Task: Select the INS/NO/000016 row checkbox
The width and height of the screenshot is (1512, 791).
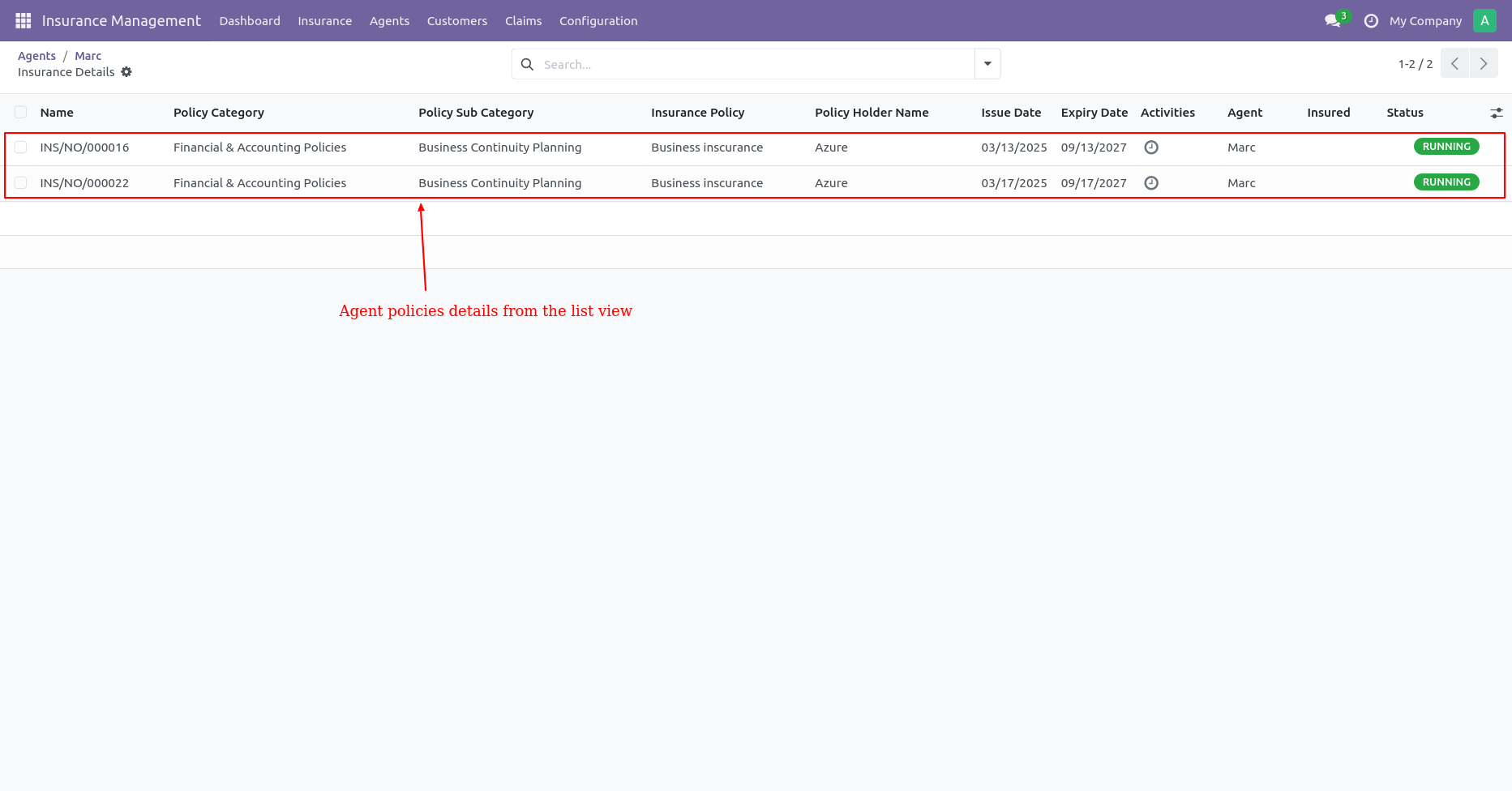Action: [x=21, y=148]
